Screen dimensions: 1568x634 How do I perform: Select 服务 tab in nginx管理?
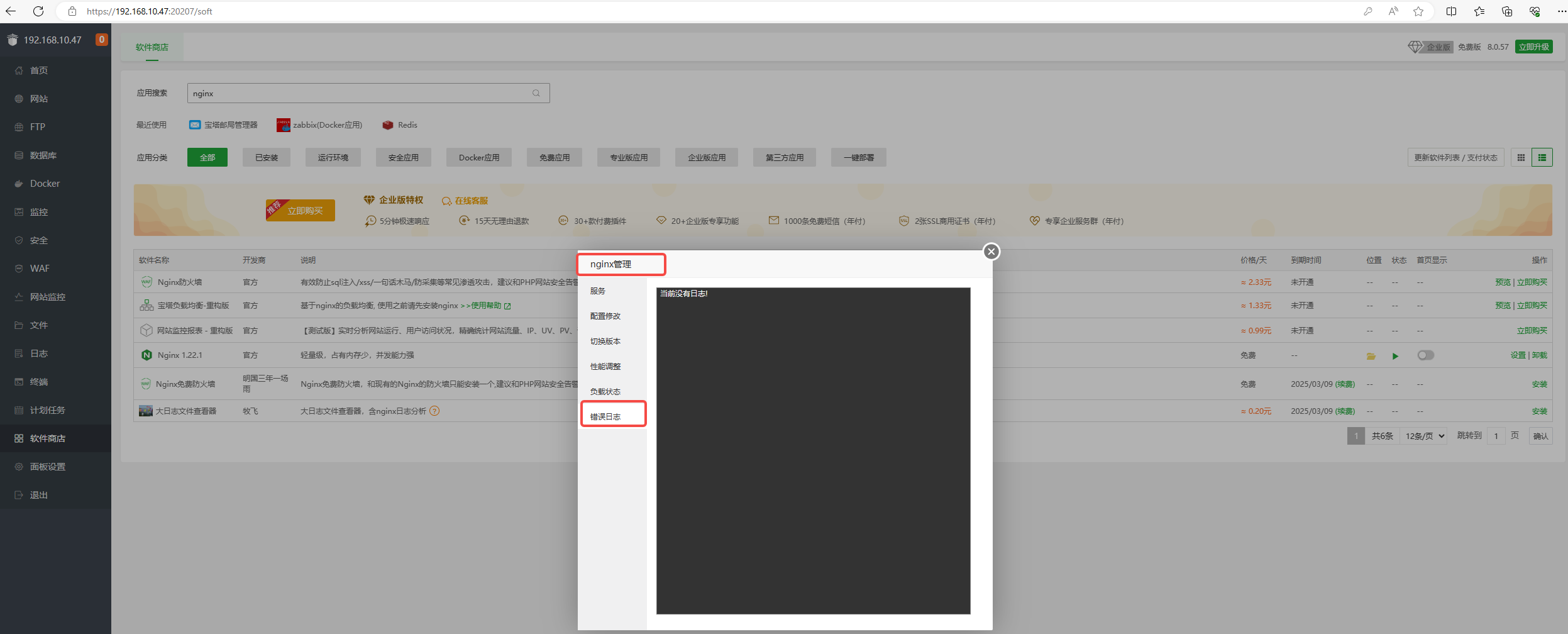(x=612, y=291)
